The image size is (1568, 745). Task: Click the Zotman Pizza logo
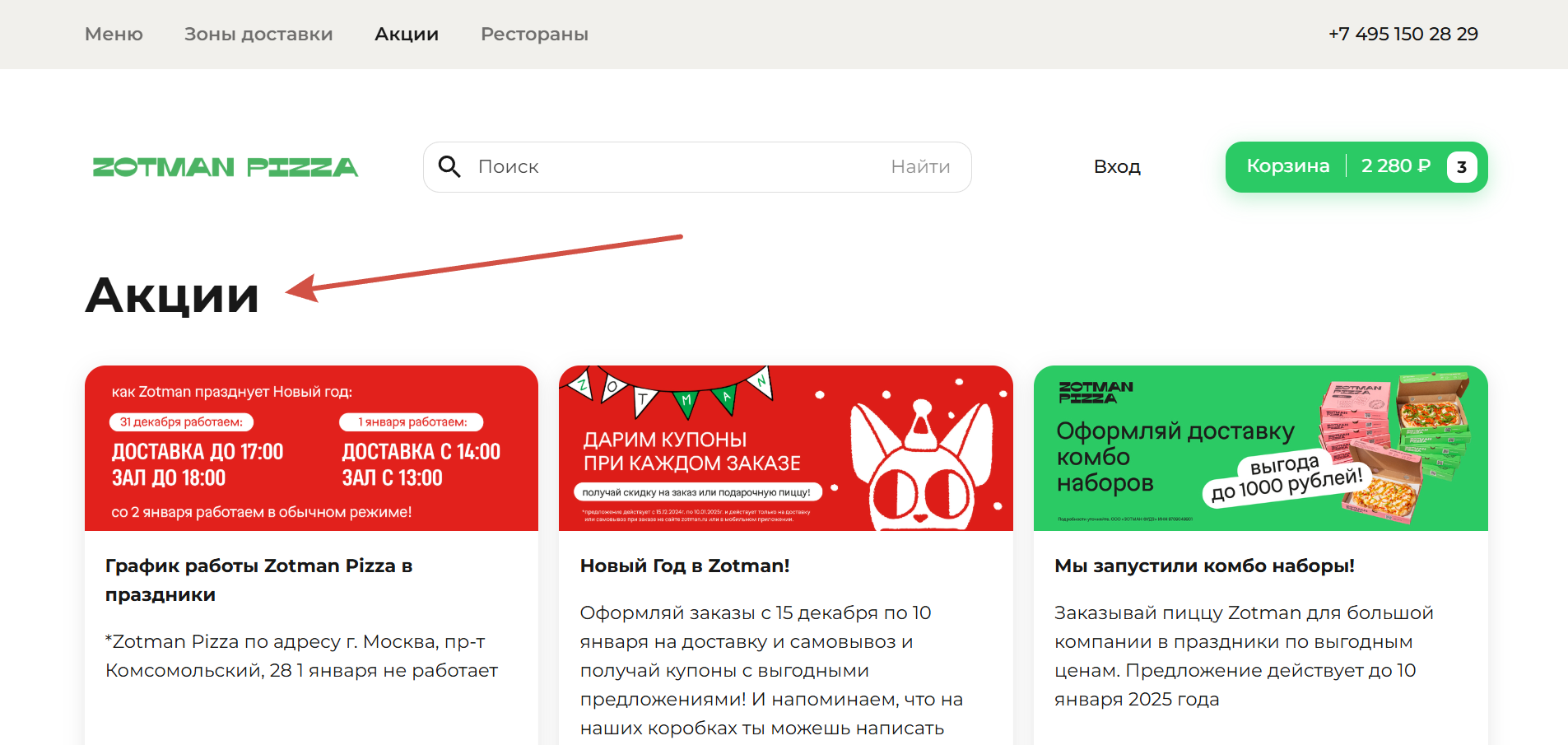pos(226,167)
